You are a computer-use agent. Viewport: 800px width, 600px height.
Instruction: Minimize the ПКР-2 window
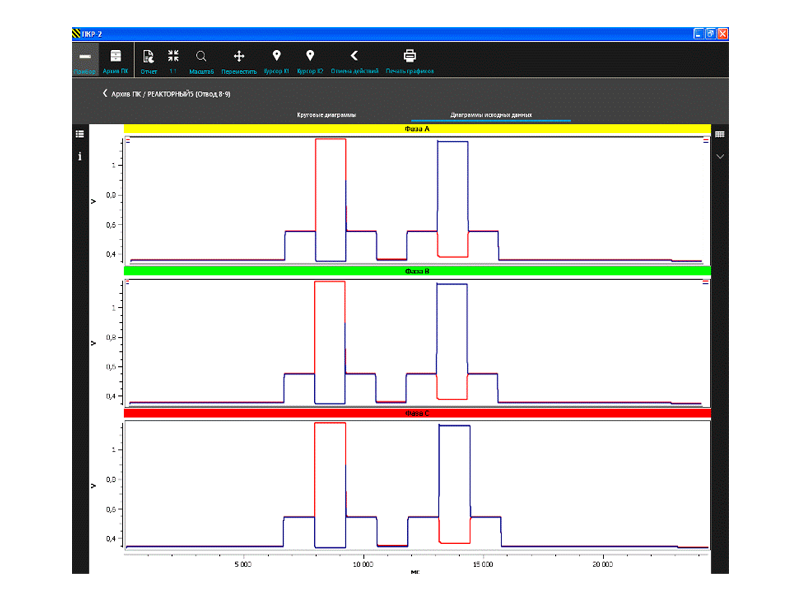[x=698, y=34]
